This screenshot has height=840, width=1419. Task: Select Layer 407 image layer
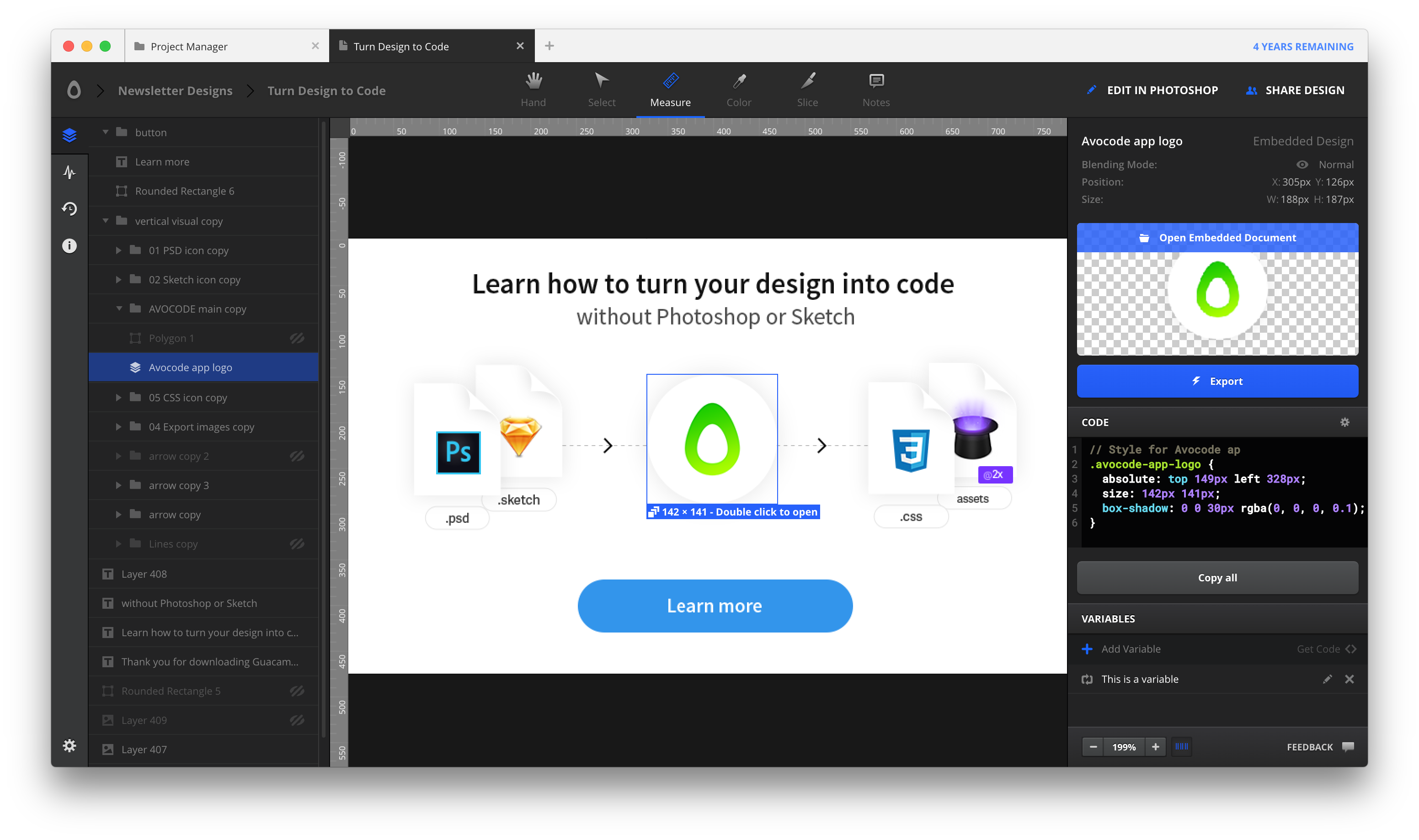click(x=204, y=749)
